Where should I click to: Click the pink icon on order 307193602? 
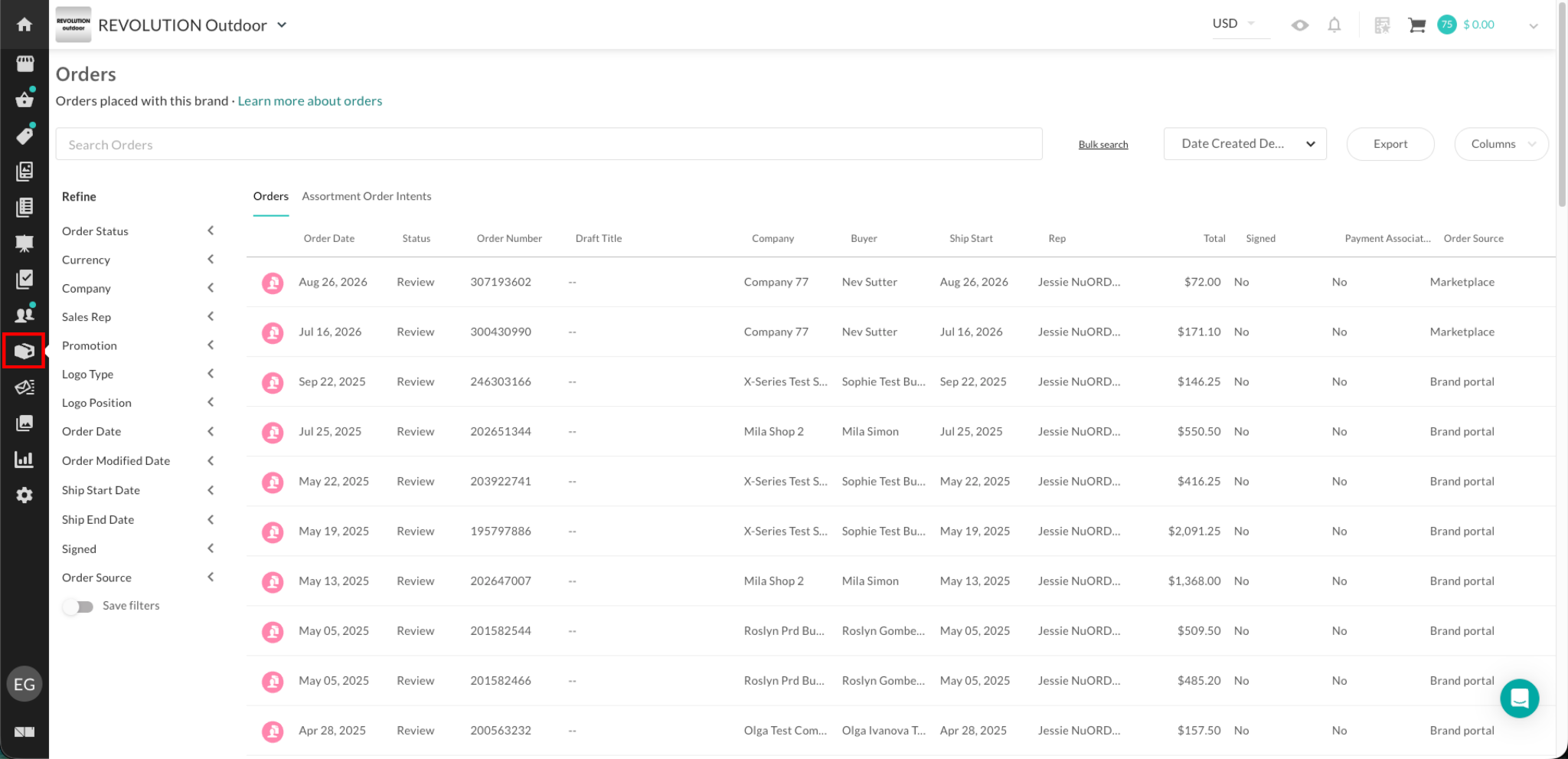point(273,283)
